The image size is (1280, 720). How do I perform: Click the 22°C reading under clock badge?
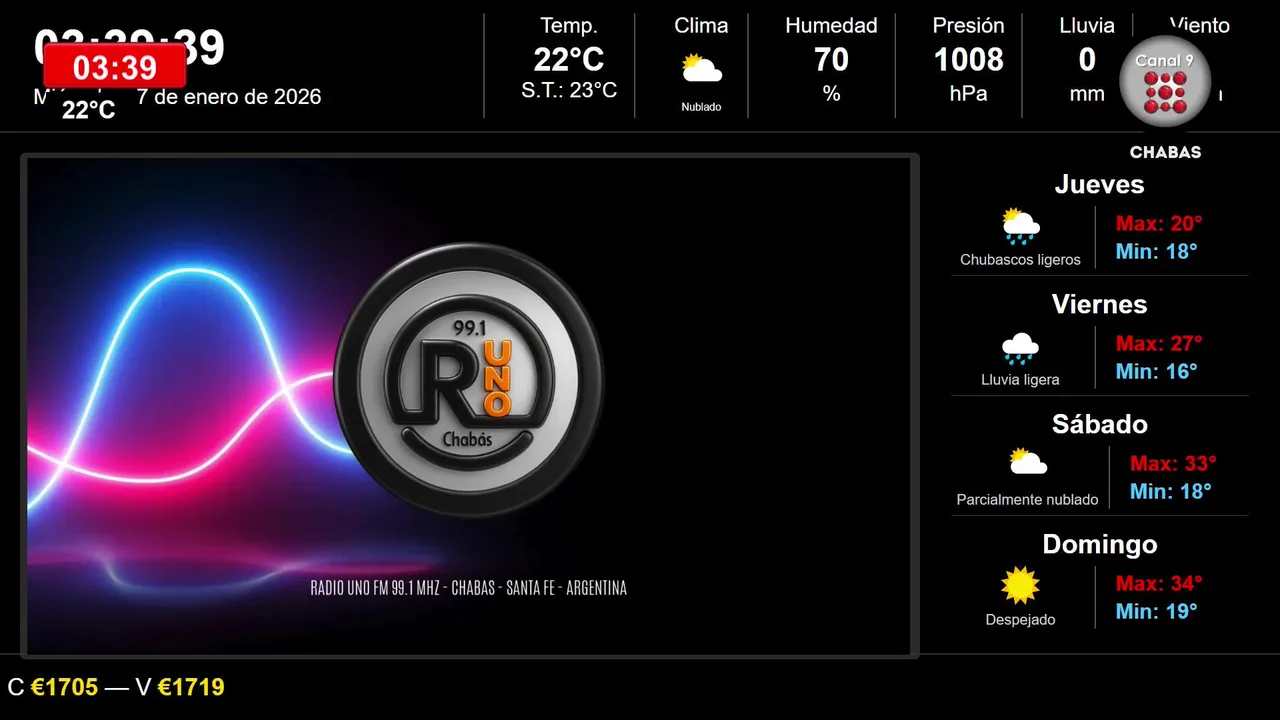pos(88,110)
